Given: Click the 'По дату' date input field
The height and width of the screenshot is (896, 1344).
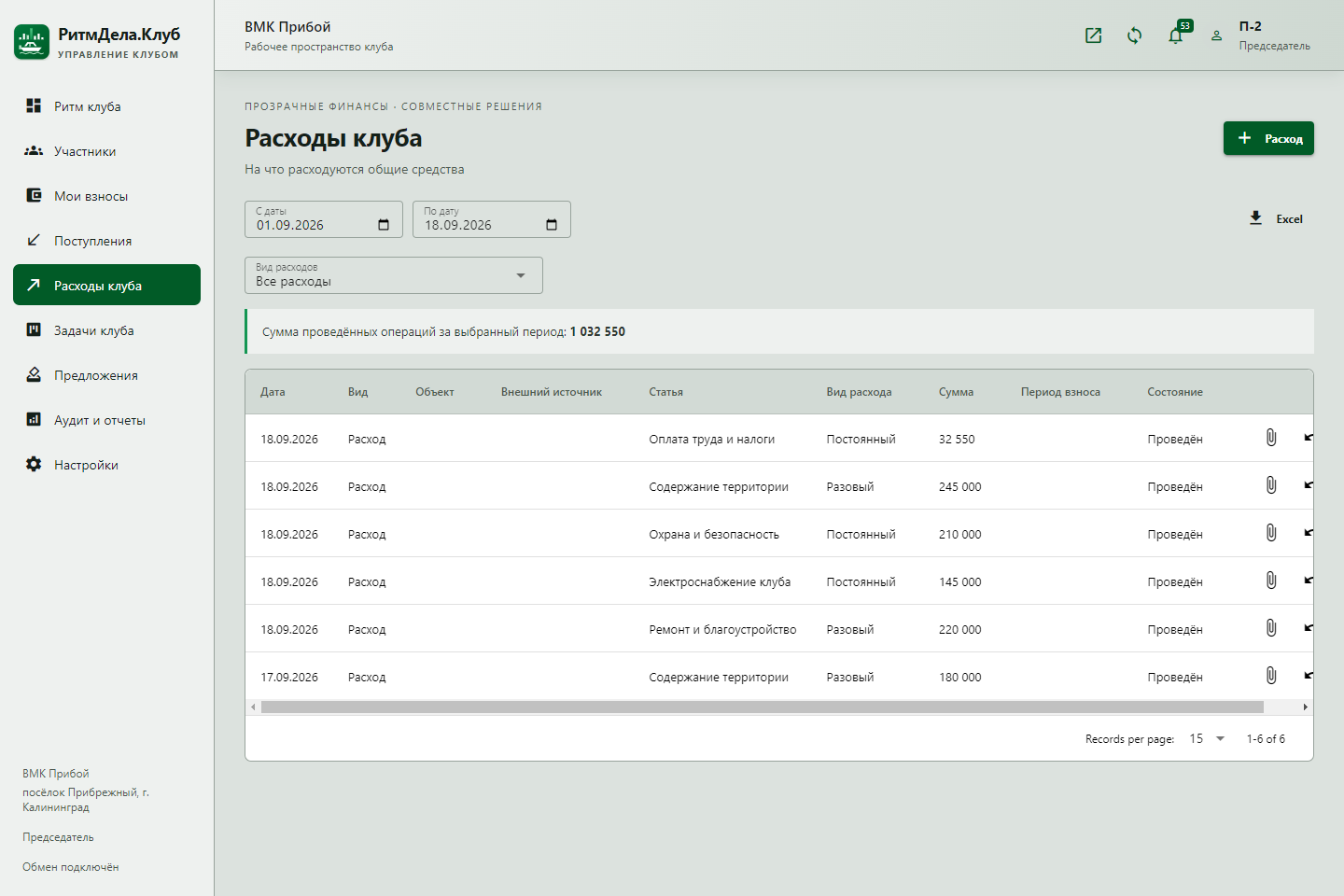Looking at the screenshot, I should [492, 219].
